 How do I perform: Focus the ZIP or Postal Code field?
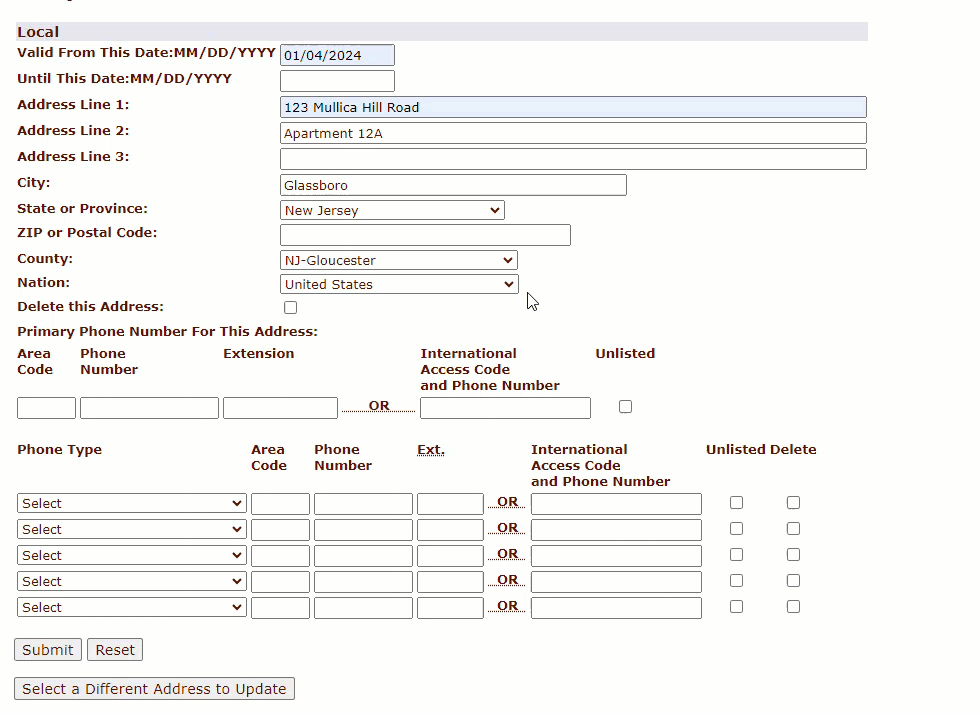[425, 235]
